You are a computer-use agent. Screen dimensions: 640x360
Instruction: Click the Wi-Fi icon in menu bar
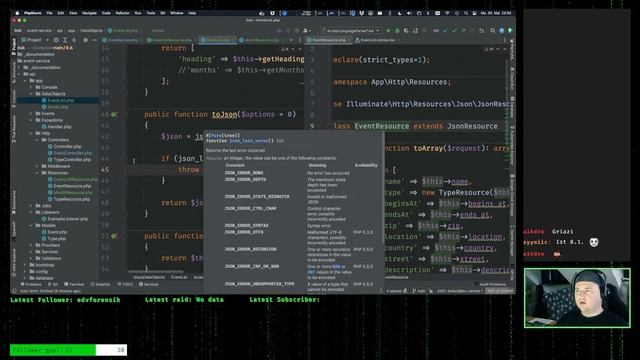[447, 13]
